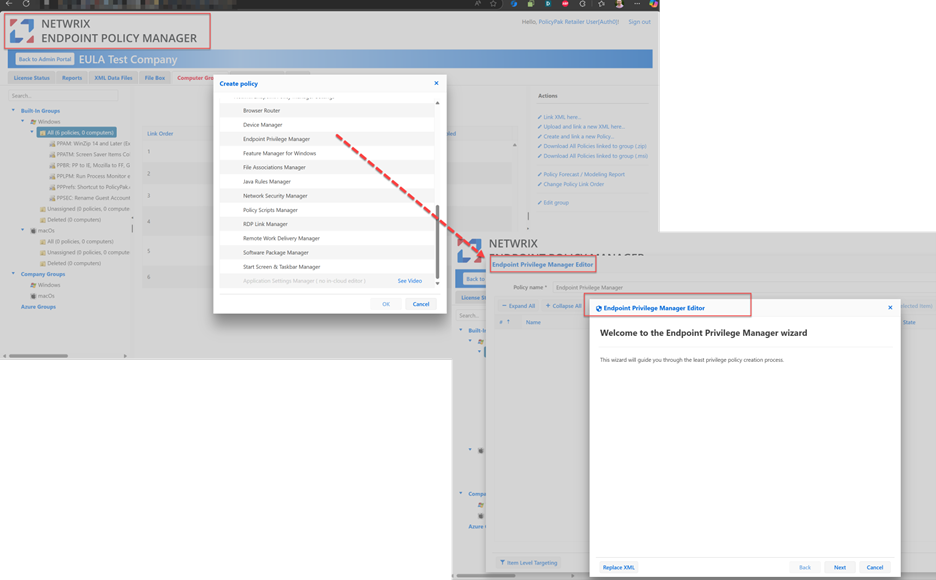Click the Replace XML button

coord(619,567)
